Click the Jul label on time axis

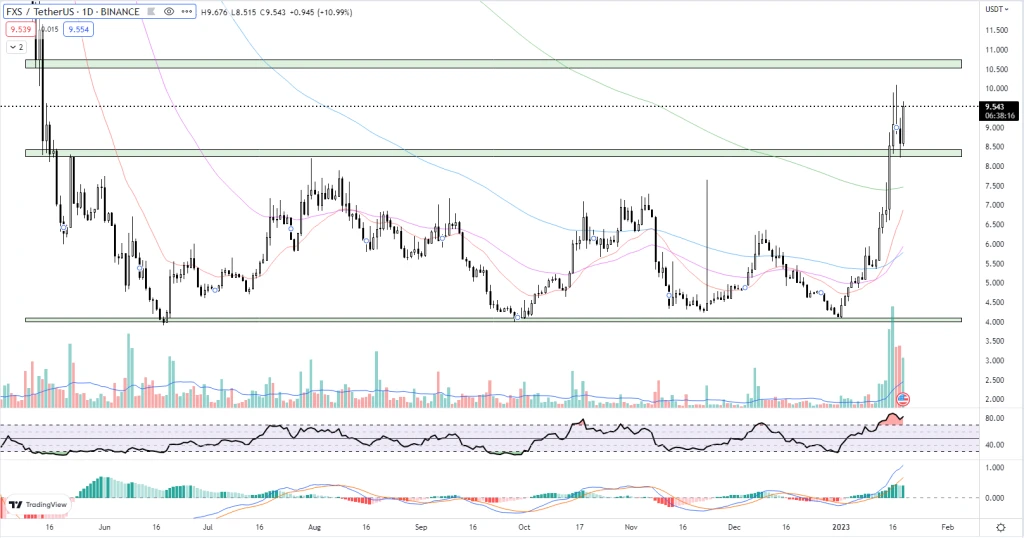(x=208, y=527)
